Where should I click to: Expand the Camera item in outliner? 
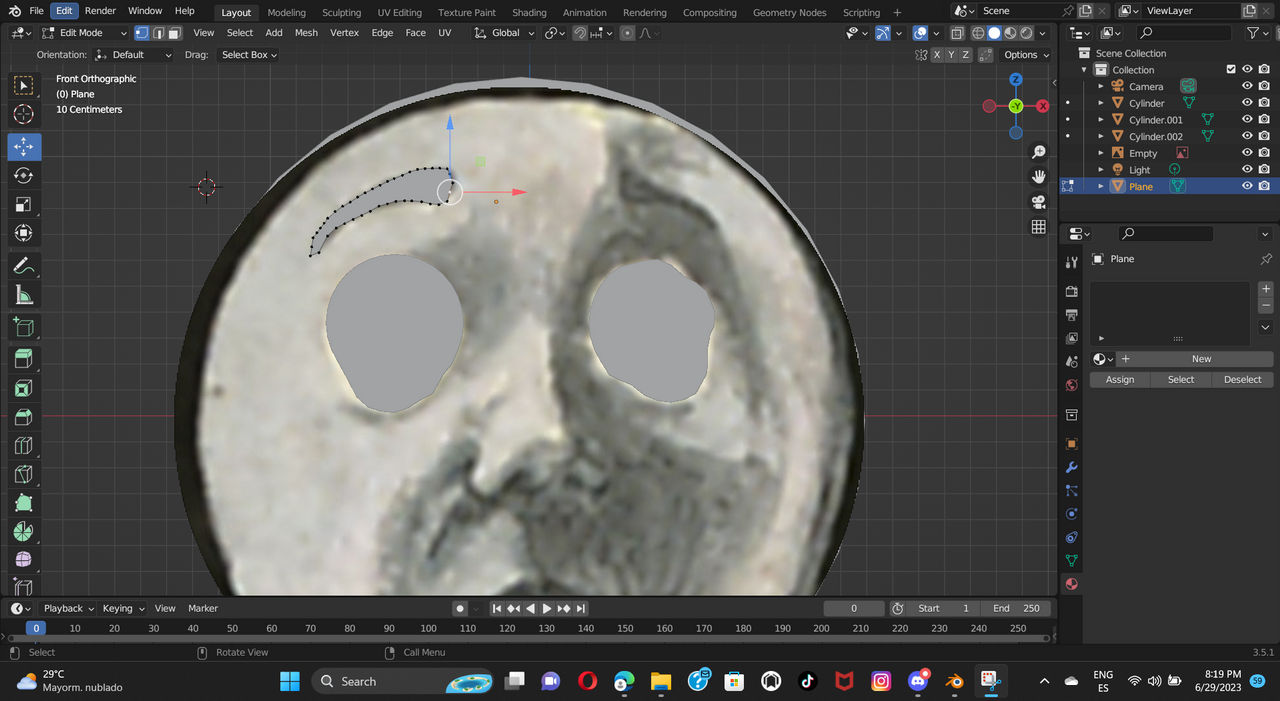point(1101,87)
